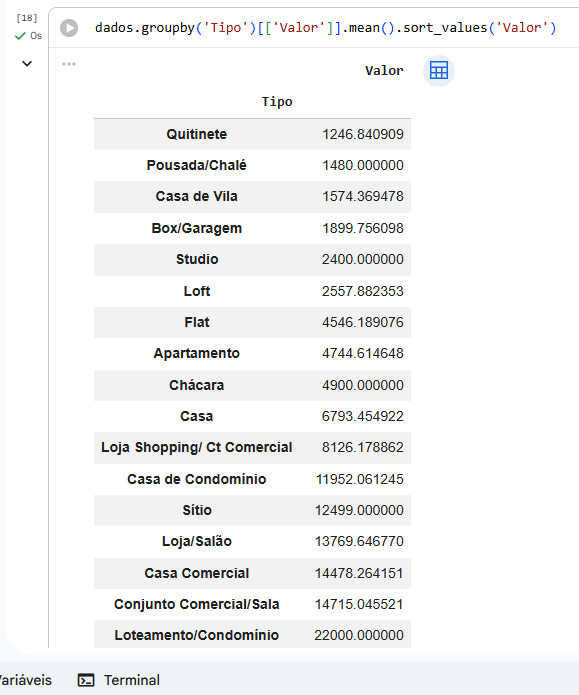Screen dimensions: 579x695
Task: Select the value 12499.000000
Action: [359, 510]
